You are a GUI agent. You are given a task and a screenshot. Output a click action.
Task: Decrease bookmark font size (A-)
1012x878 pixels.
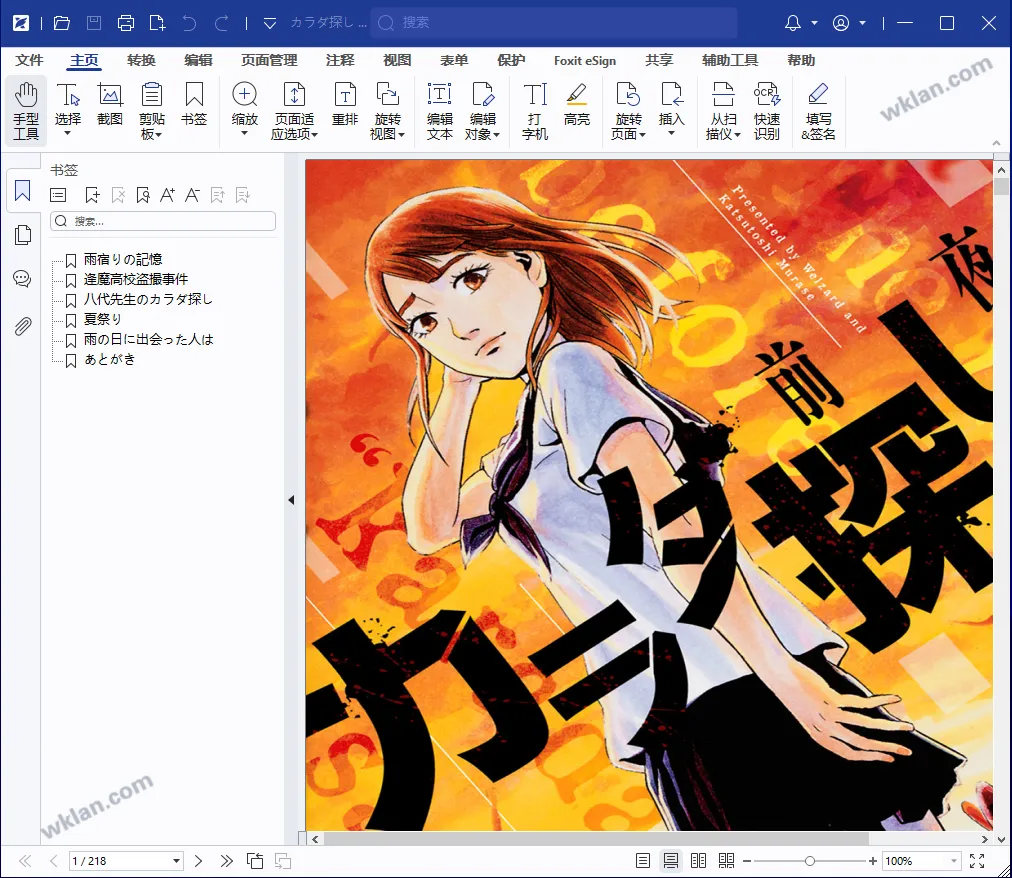pos(192,195)
